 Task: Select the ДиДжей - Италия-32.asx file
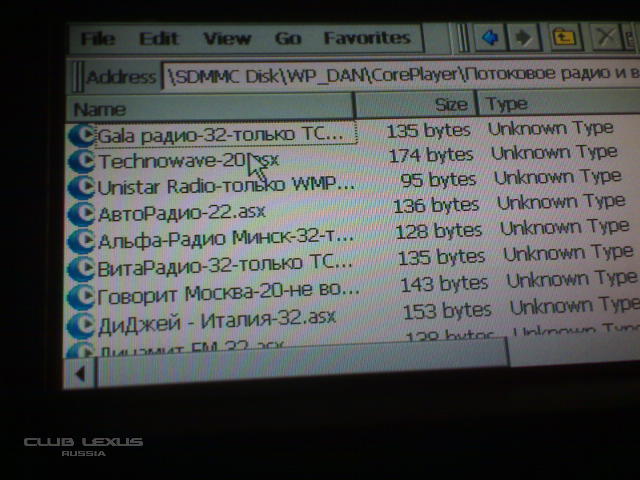pyautogui.click(x=216, y=321)
